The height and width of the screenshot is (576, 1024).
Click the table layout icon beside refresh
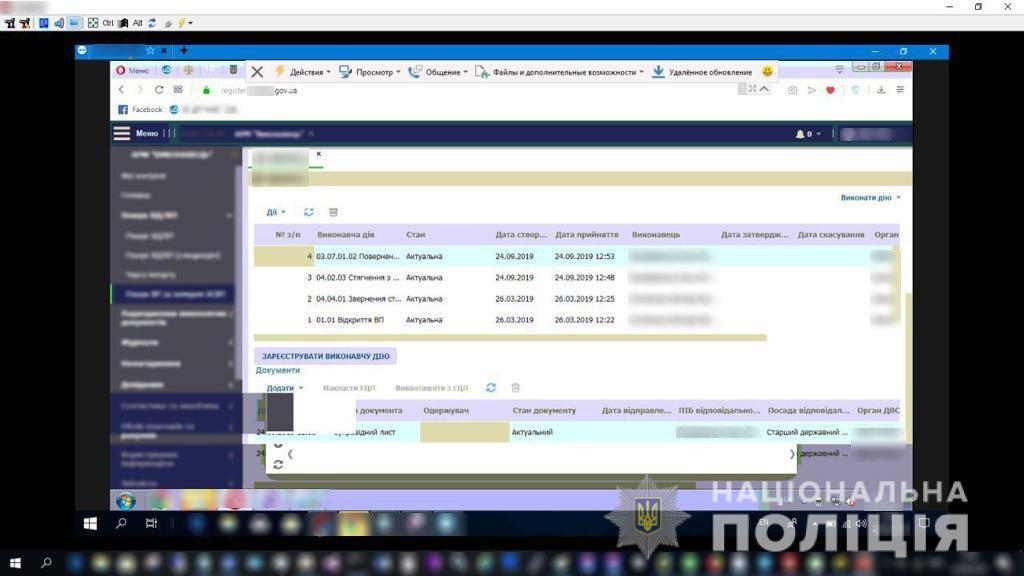coord(333,212)
